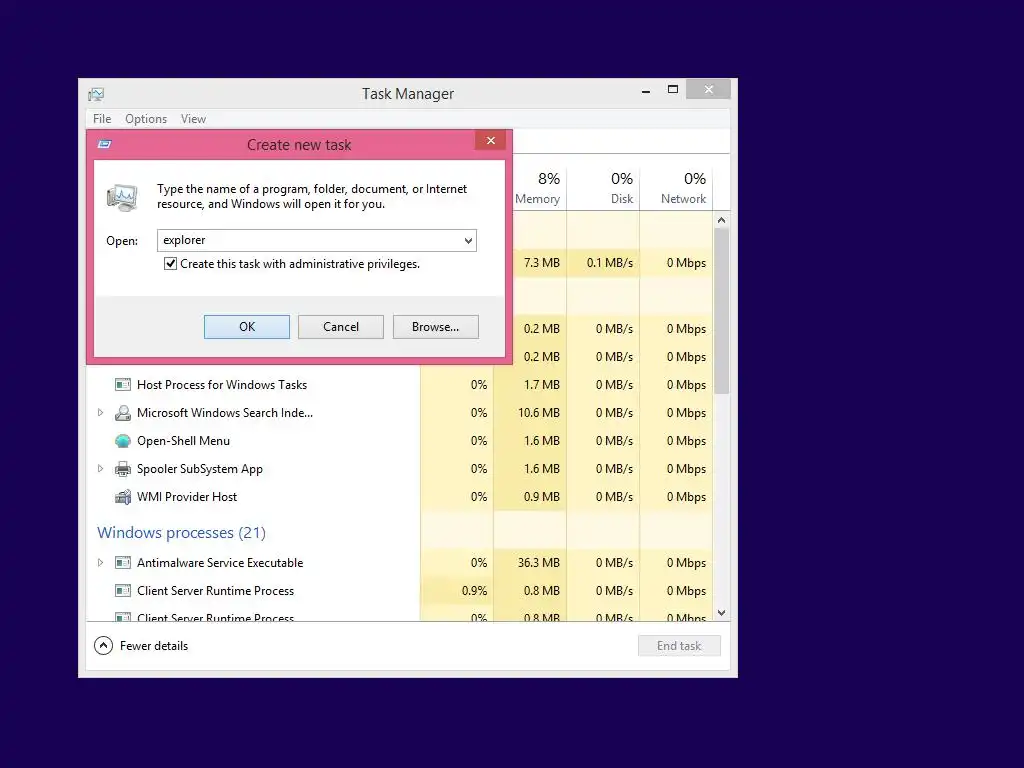Maximize the Task Manager window
This screenshot has width=1024, height=768.
[x=673, y=89]
